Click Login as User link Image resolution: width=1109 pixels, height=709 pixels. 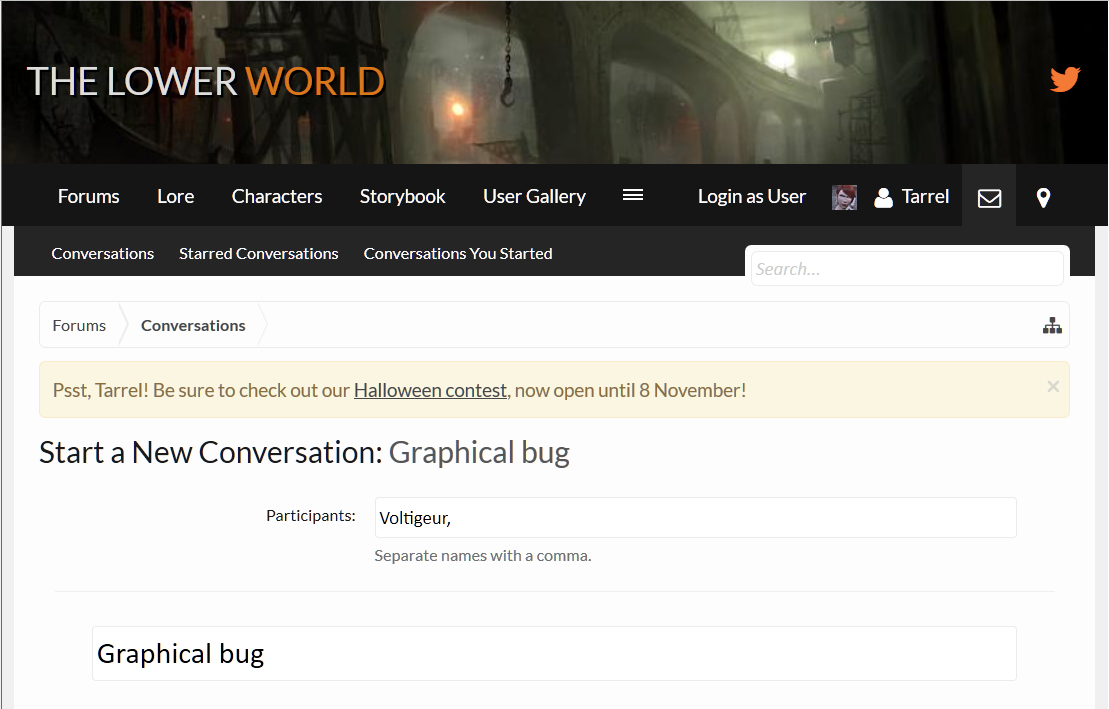pos(752,197)
